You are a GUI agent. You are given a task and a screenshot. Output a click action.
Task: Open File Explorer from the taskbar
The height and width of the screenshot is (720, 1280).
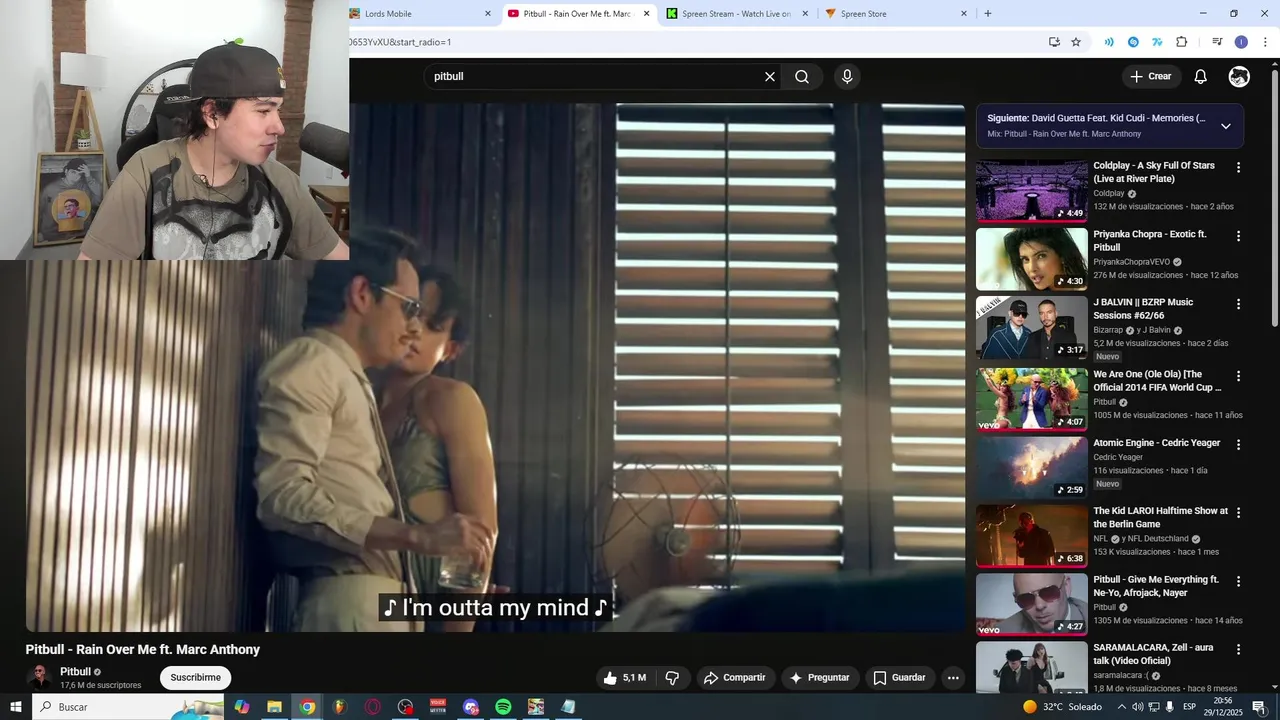pyautogui.click(x=274, y=707)
